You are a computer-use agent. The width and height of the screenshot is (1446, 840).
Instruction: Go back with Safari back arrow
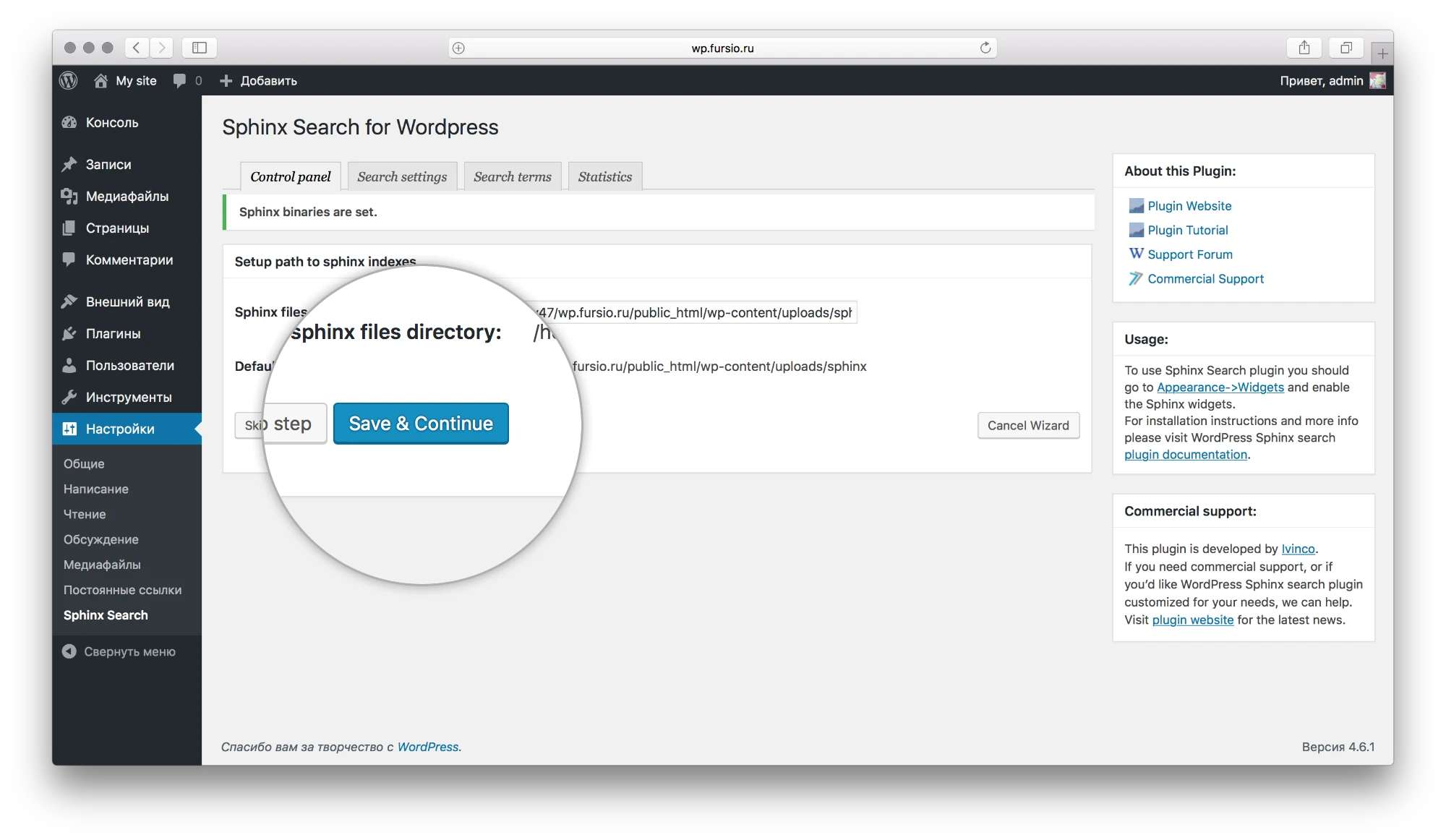137,48
